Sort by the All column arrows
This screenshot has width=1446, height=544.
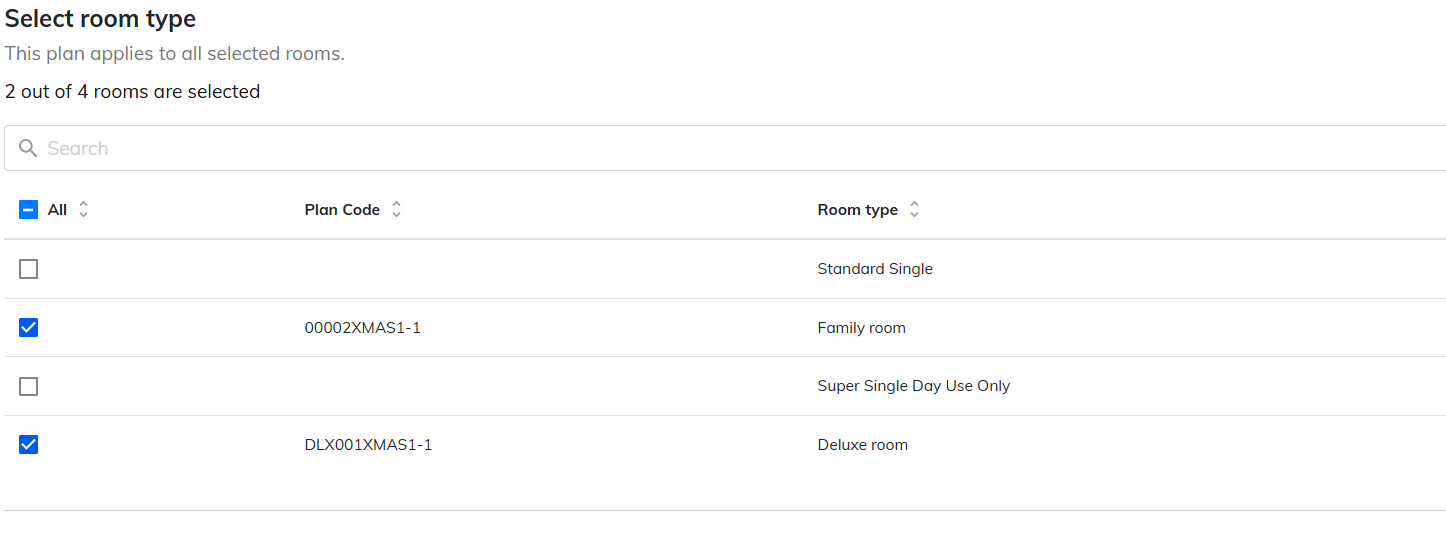pyautogui.click(x=84, y=210)
